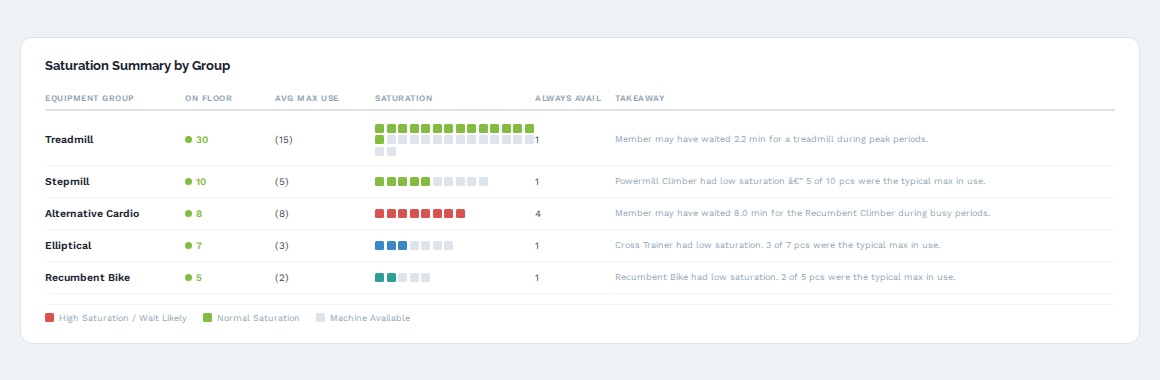Viewport: 1160px width, 380px height.
Task: Click the green status dot beside 5
Action: pos(189,278)
